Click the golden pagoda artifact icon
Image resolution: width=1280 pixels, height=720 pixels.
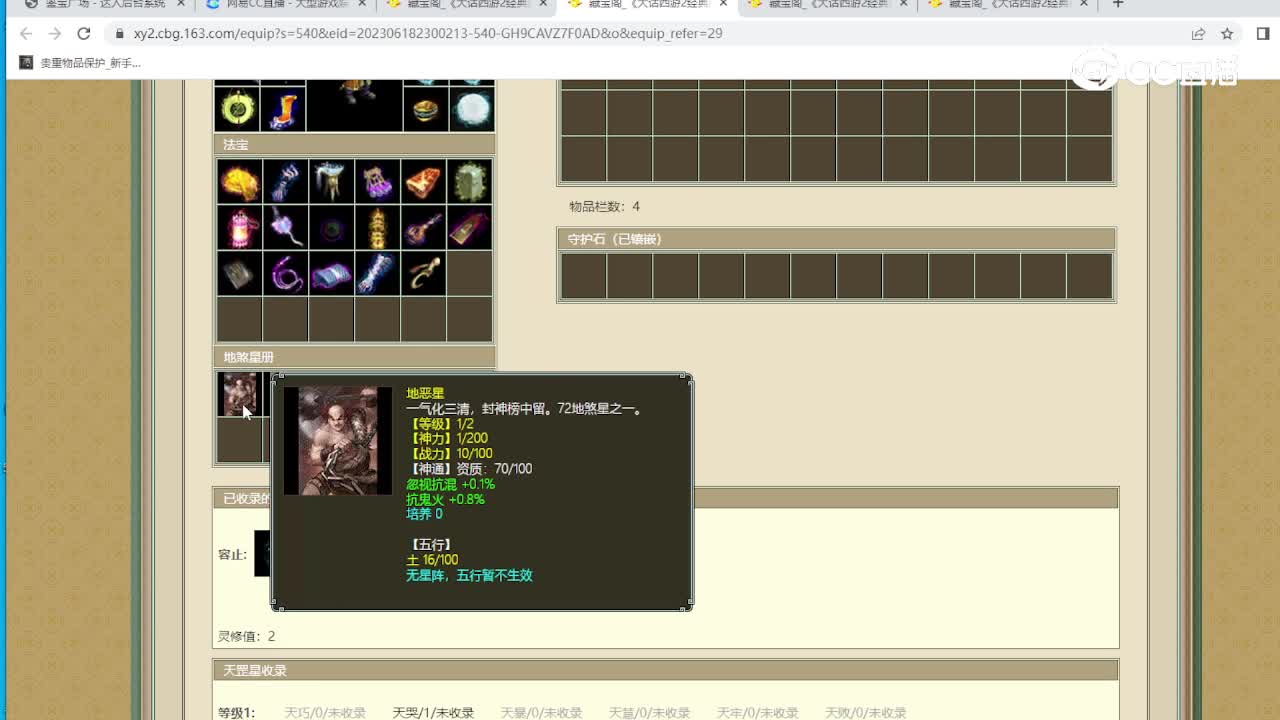click(x=378, y=228)
